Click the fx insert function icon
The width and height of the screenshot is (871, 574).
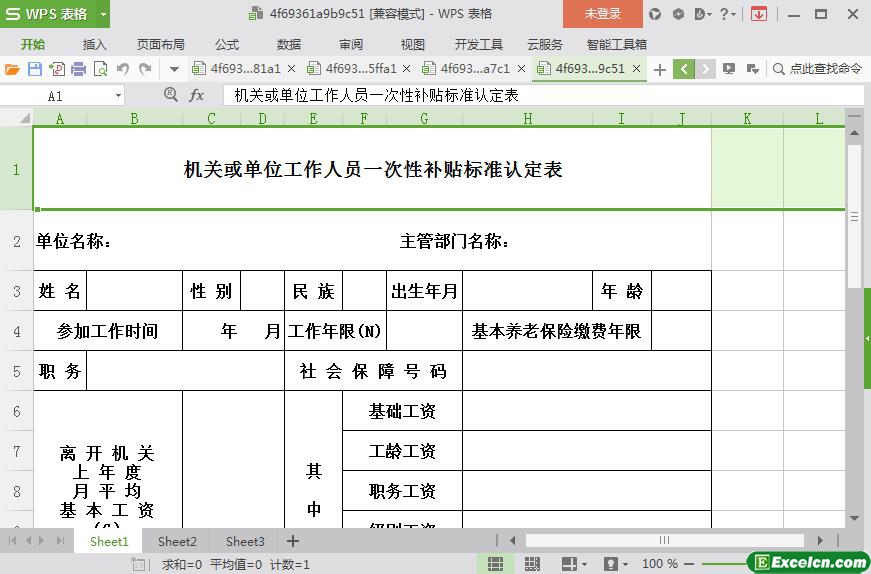tap(196, 96)
